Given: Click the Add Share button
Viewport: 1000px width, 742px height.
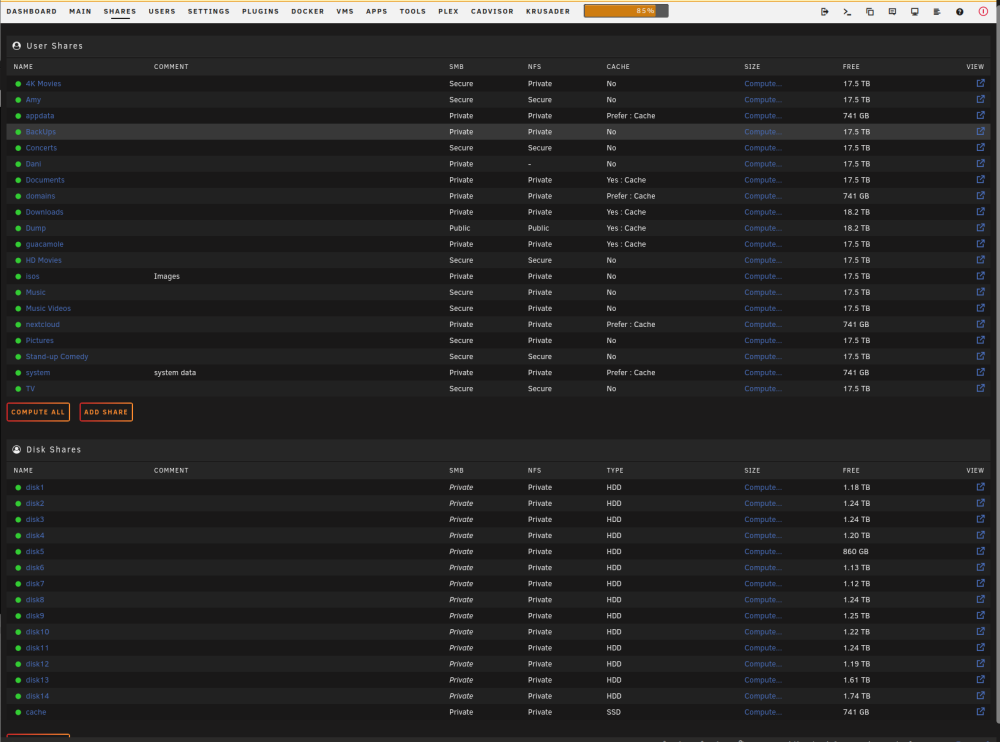Looking at the screenshot, I should [106, 412].
